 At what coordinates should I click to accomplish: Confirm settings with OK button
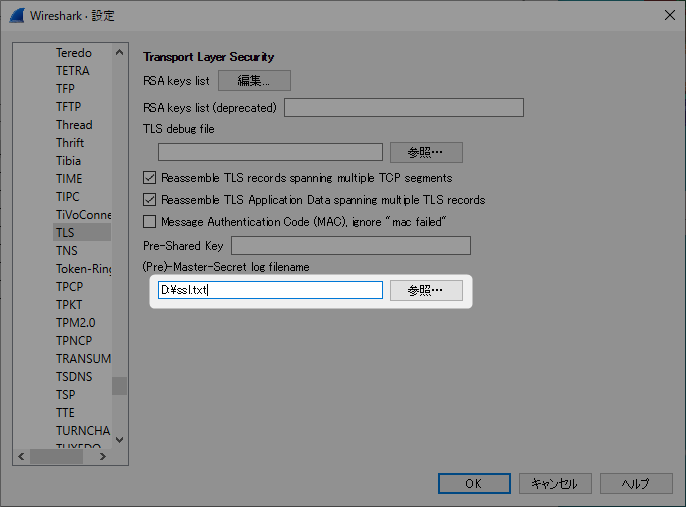point(474,483)
